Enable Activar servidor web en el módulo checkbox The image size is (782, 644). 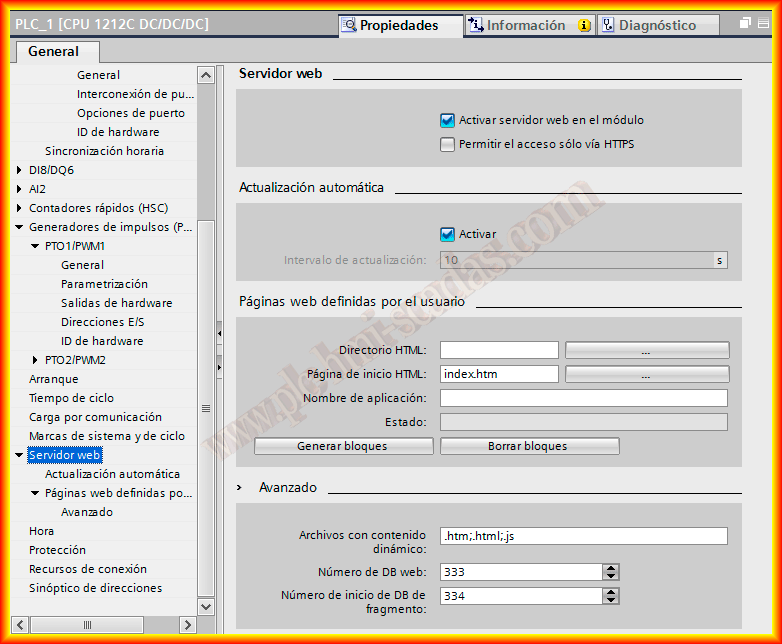point(448,120)
